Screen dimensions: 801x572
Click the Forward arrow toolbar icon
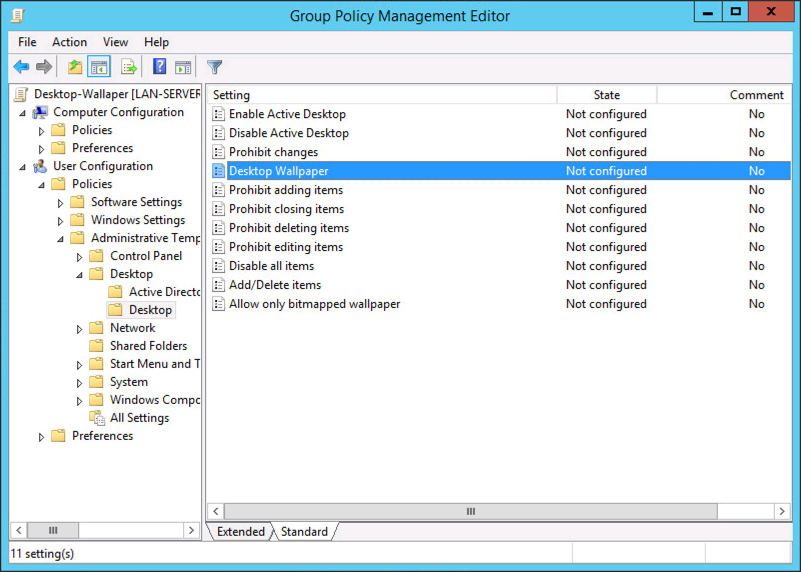44,66
